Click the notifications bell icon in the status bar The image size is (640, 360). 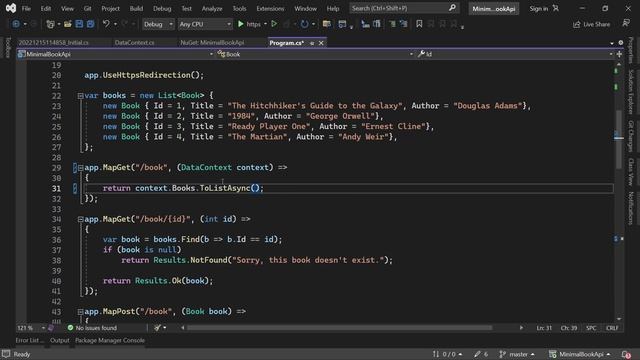(626, 354)
